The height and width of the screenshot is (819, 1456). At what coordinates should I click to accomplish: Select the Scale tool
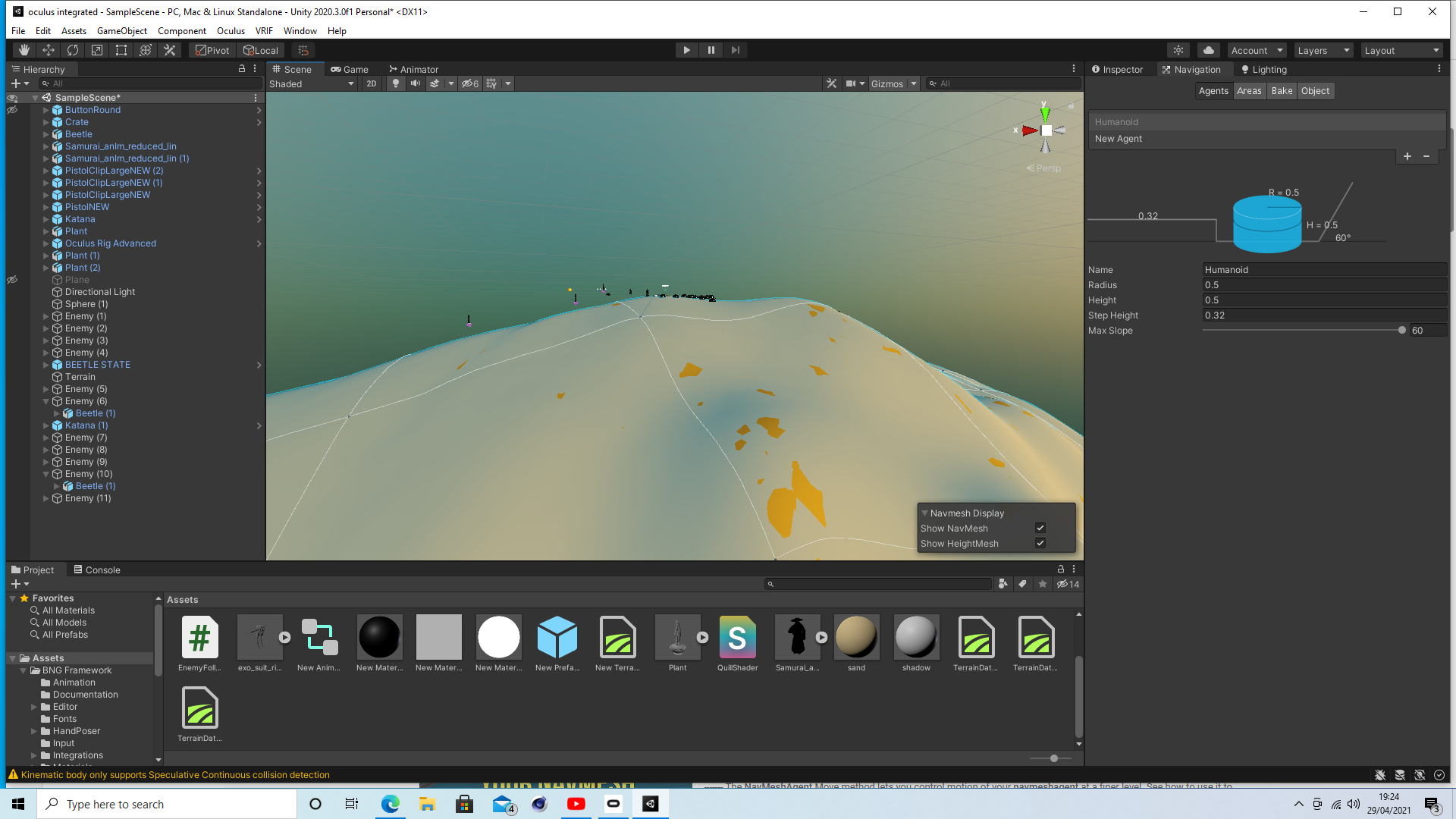tap(97, 50)
